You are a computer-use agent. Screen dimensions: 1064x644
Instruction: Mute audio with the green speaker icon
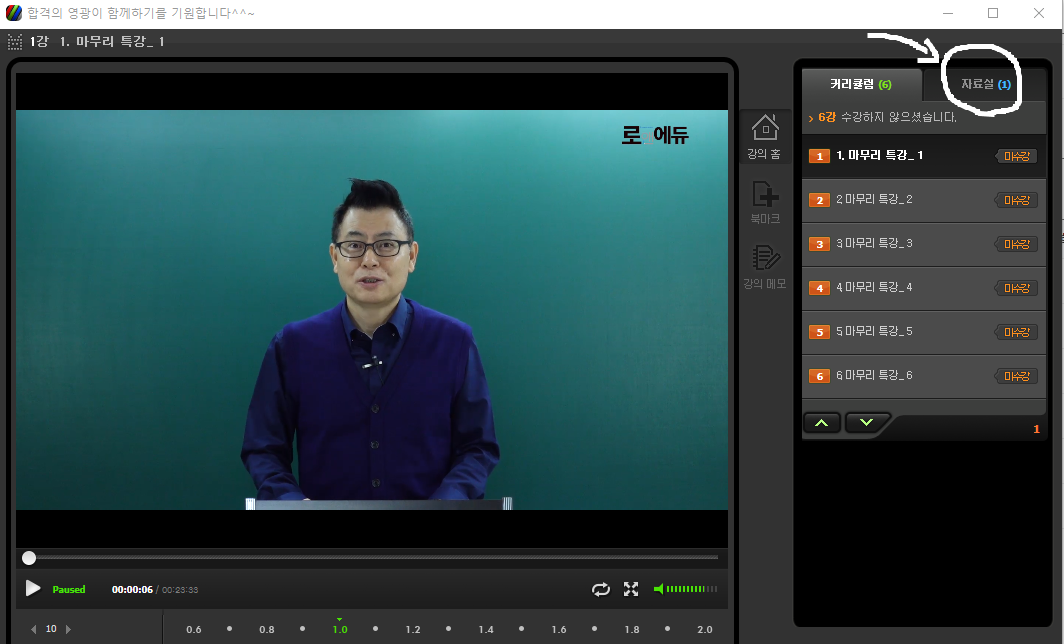pyautogui.click(x=659, y=589)
